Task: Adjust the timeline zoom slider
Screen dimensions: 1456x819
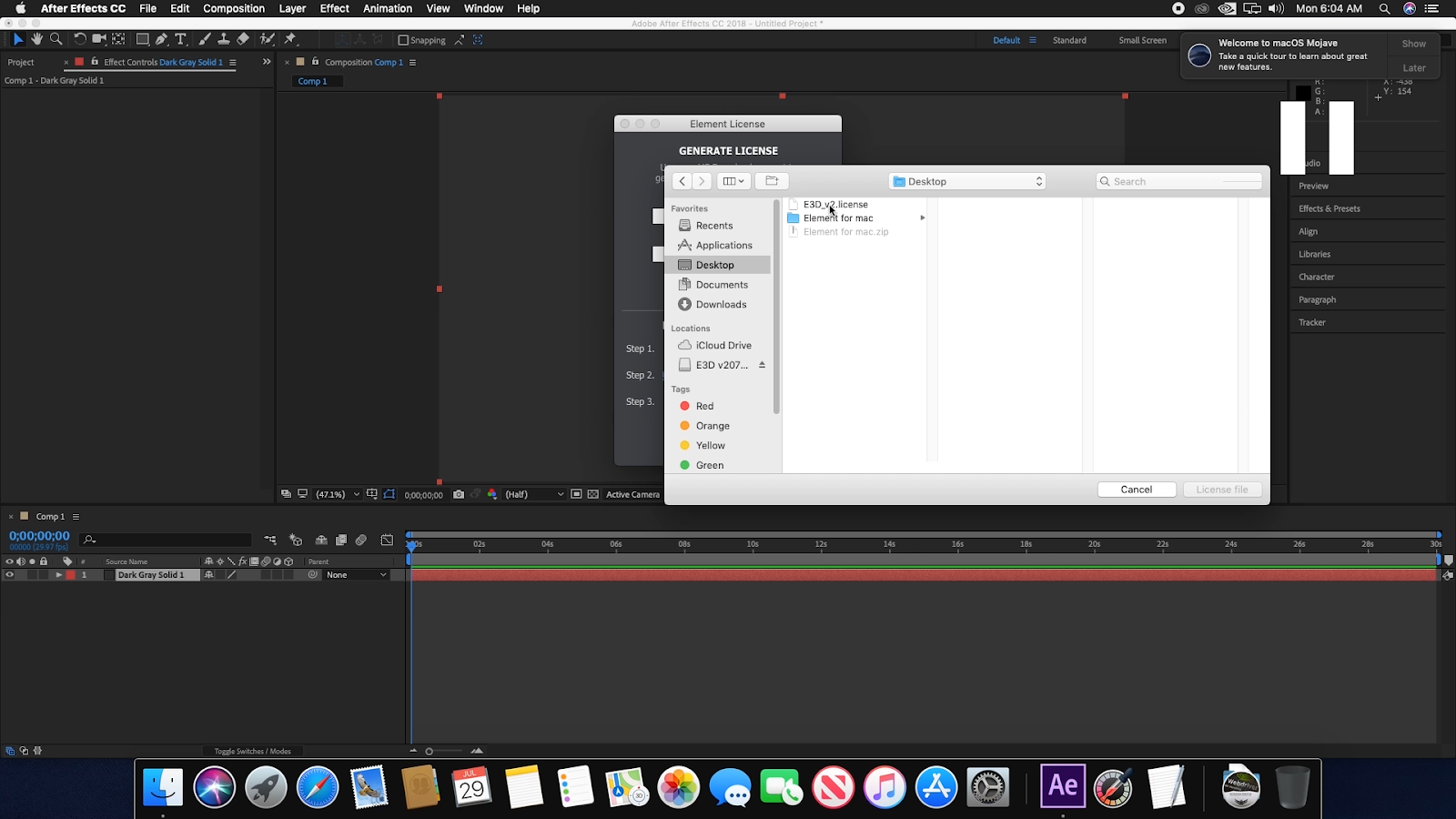Action: point(430,752)
